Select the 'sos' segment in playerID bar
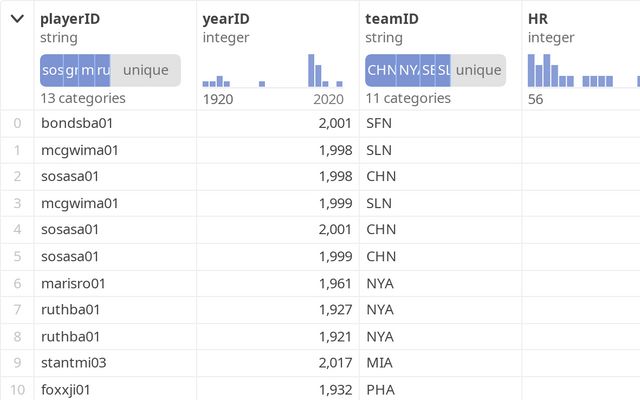The width and height of the screenshot is (640, 400). click(52, 70)
